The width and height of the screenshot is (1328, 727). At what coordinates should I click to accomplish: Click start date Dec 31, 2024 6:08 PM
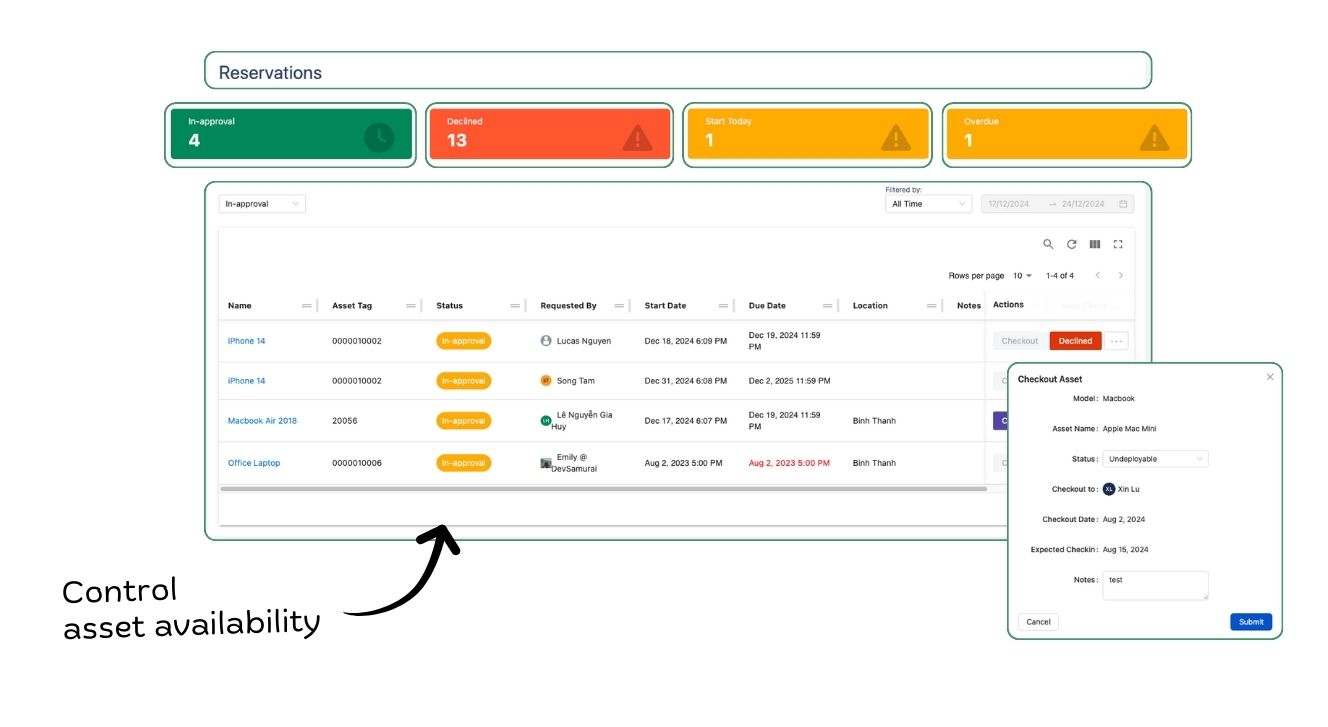pos(686,381)
